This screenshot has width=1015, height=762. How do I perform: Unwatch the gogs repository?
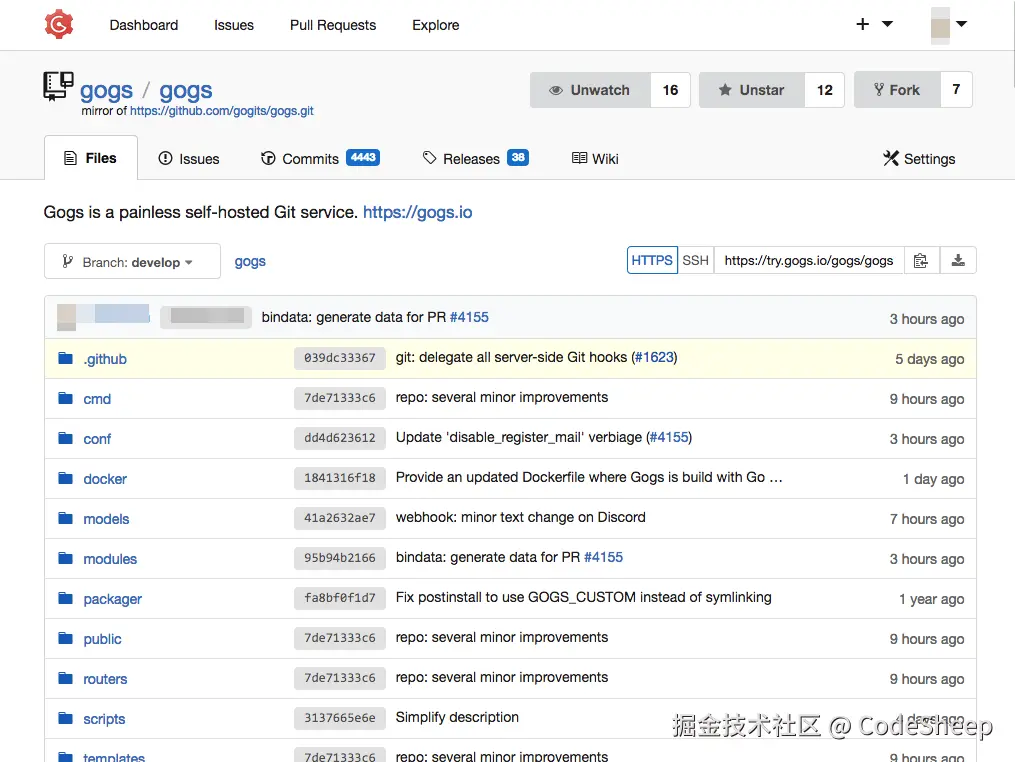tap(590, 90)
